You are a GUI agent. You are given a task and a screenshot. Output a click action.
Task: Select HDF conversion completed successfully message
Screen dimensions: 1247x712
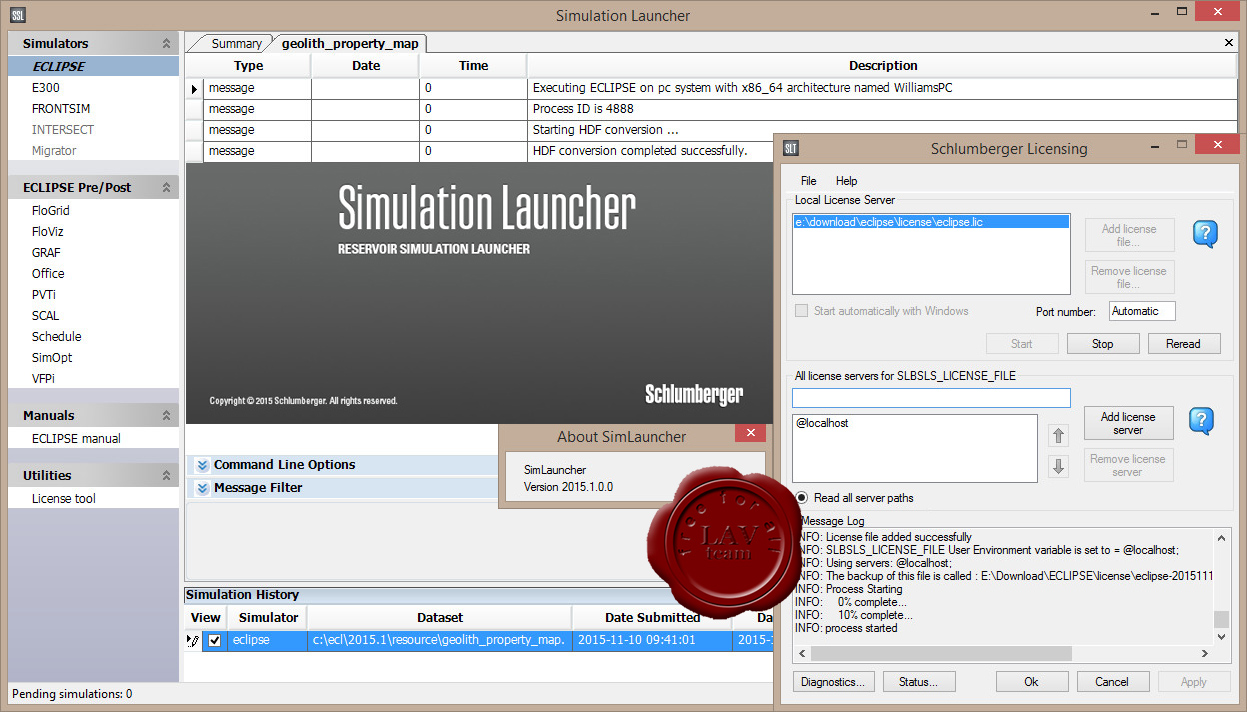click(640, 151)
